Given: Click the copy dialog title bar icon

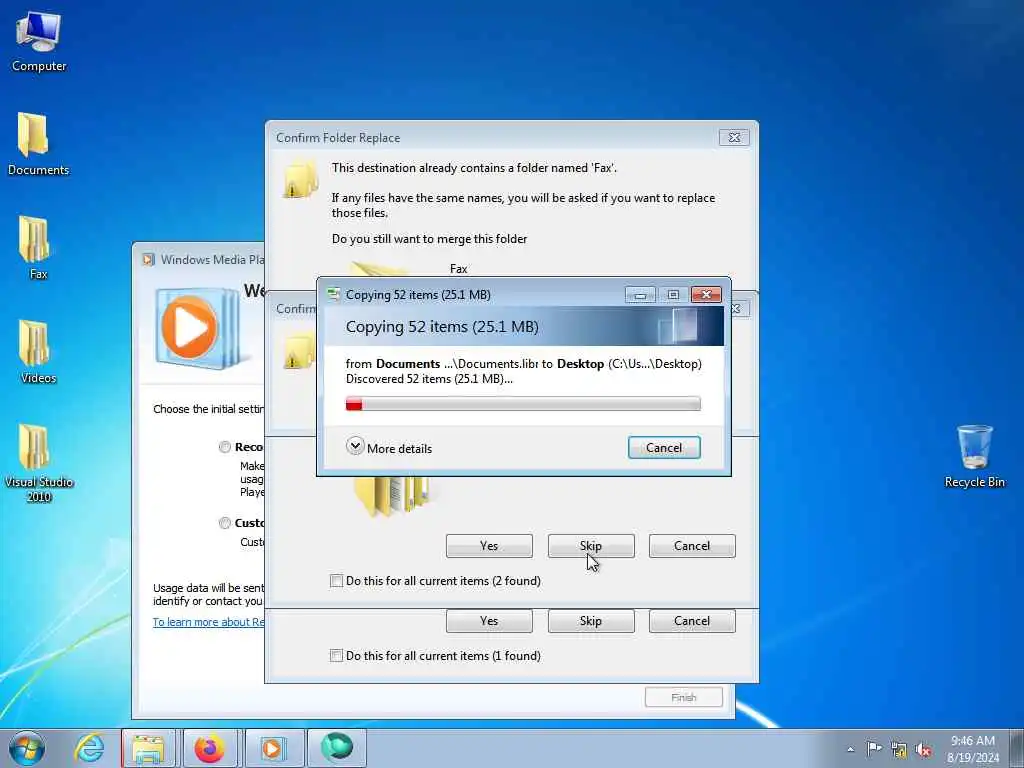Looking at the screenshot, I should click(x=334, y=294).
